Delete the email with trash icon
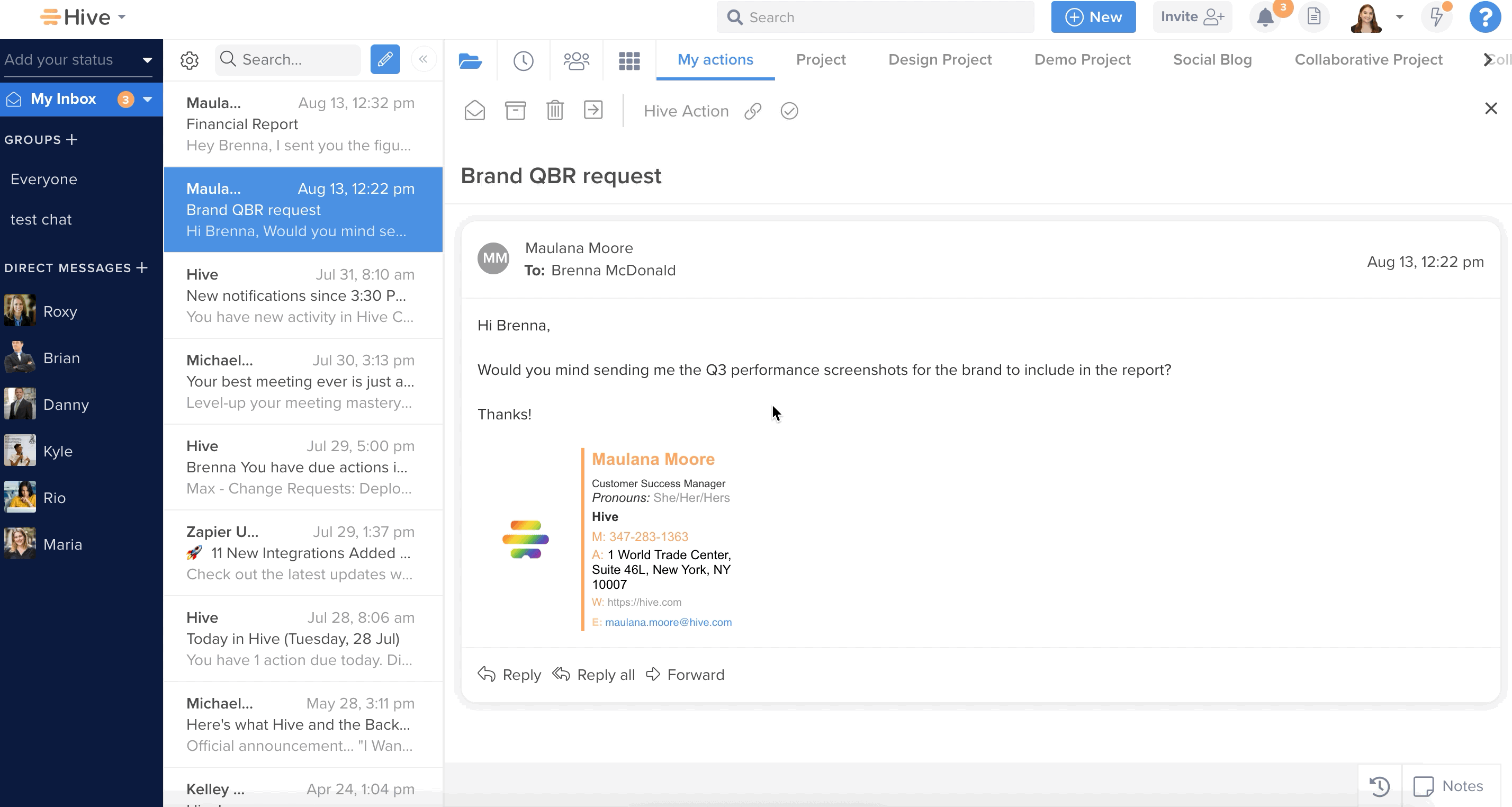 point(555,110)
